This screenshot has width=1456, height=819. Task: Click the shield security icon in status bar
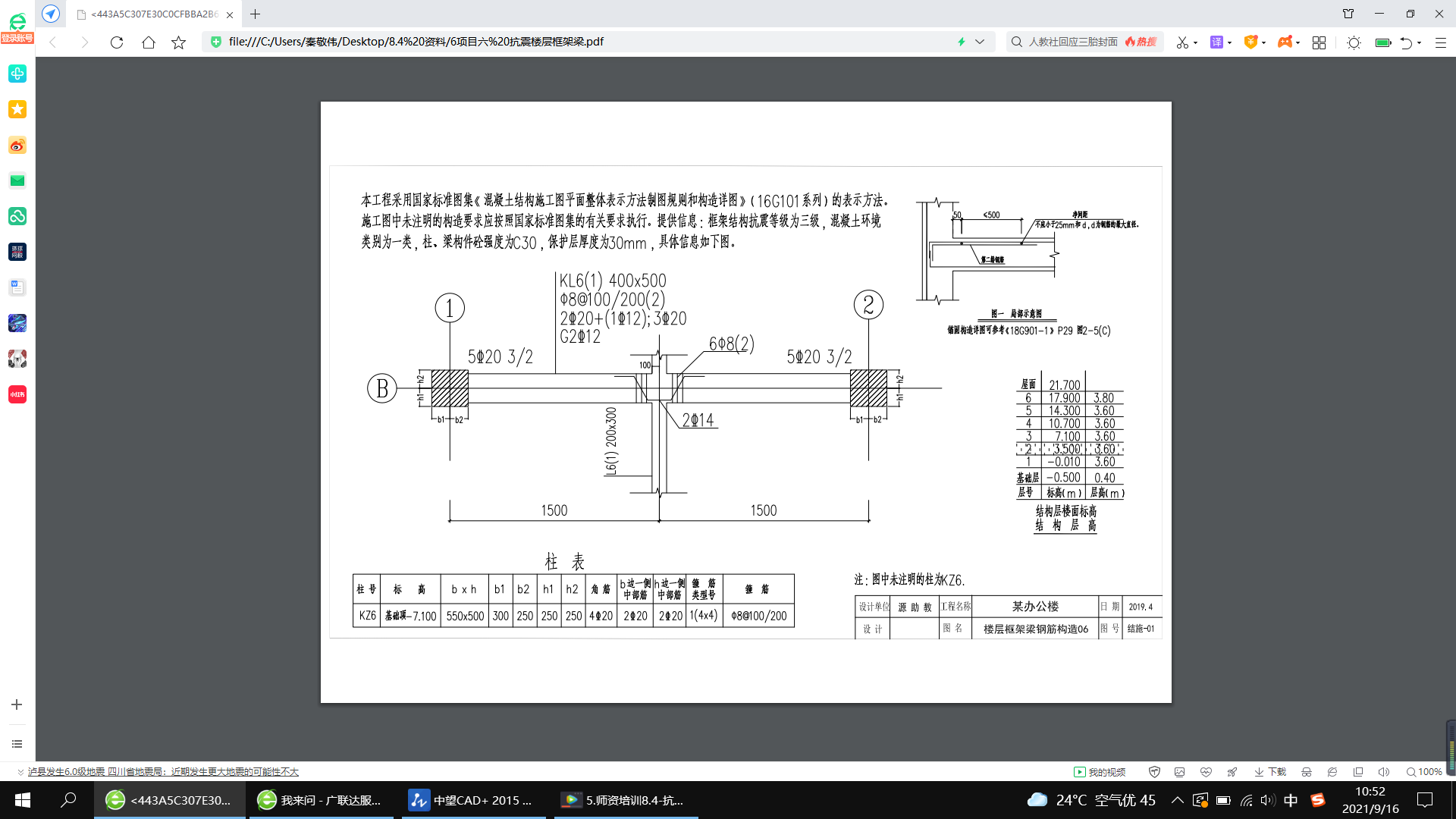pyautogui.click(x=1155, y=772)
